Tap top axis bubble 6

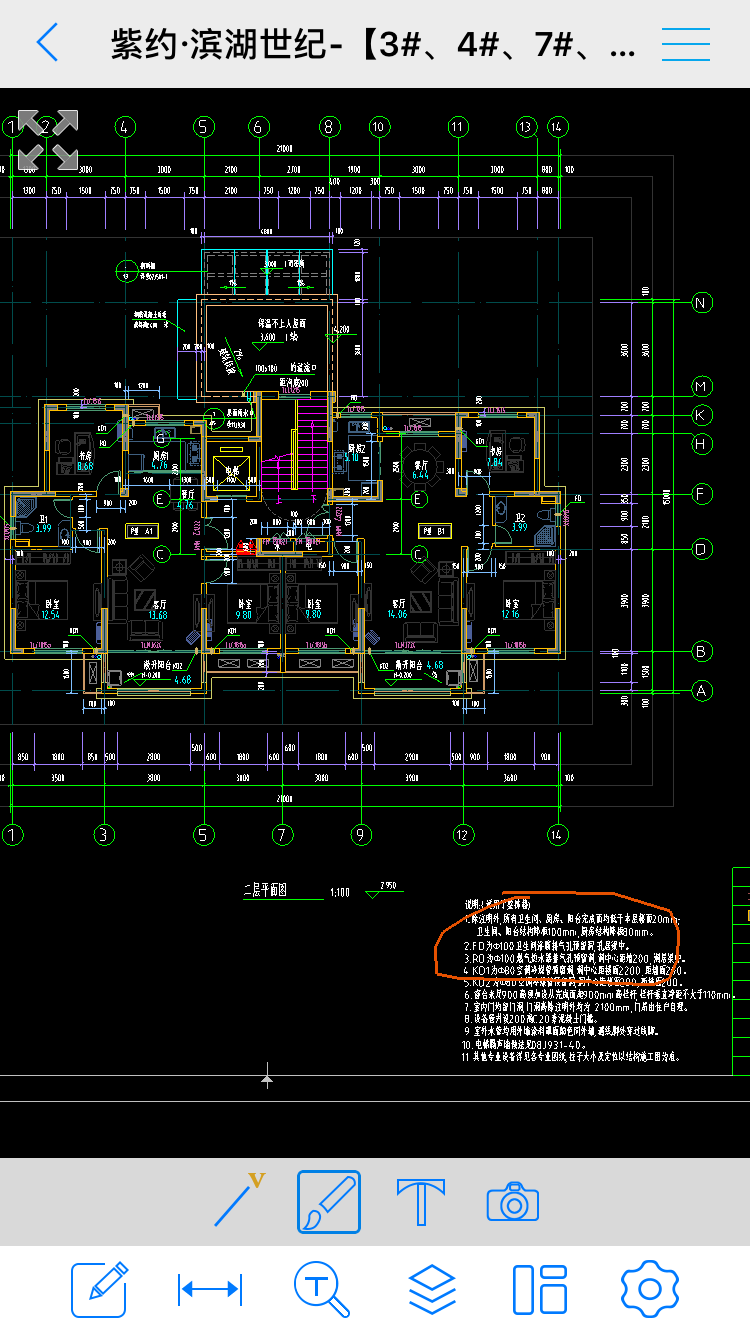(x=259, y=127)
